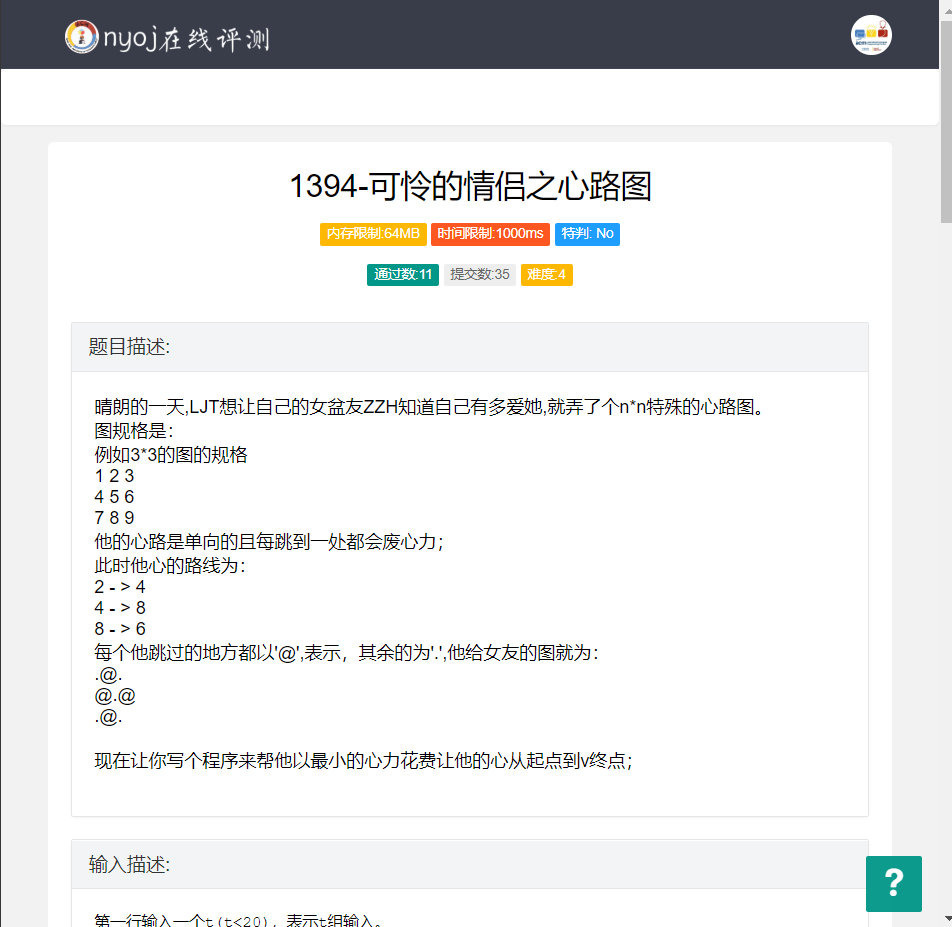
Task: Click the vertical scrollbar thumb
Action: (x=946, y=121)
